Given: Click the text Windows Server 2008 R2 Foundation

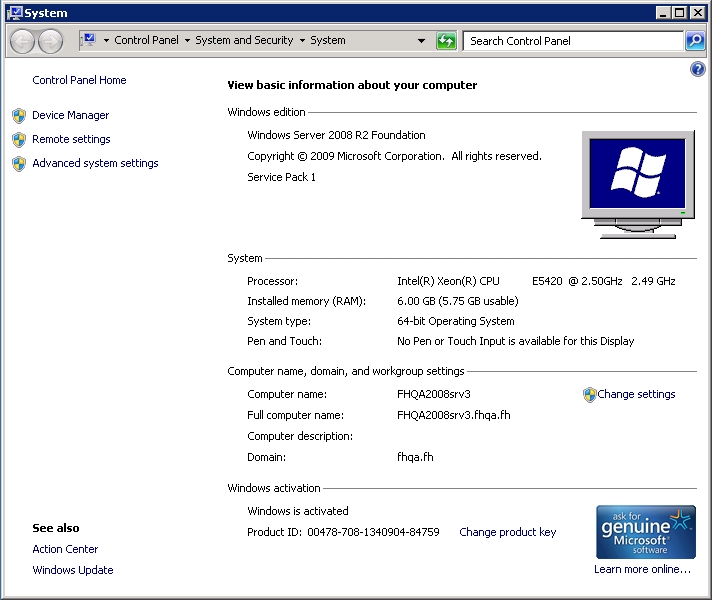Looking at the screenshot, I should 336,135.
